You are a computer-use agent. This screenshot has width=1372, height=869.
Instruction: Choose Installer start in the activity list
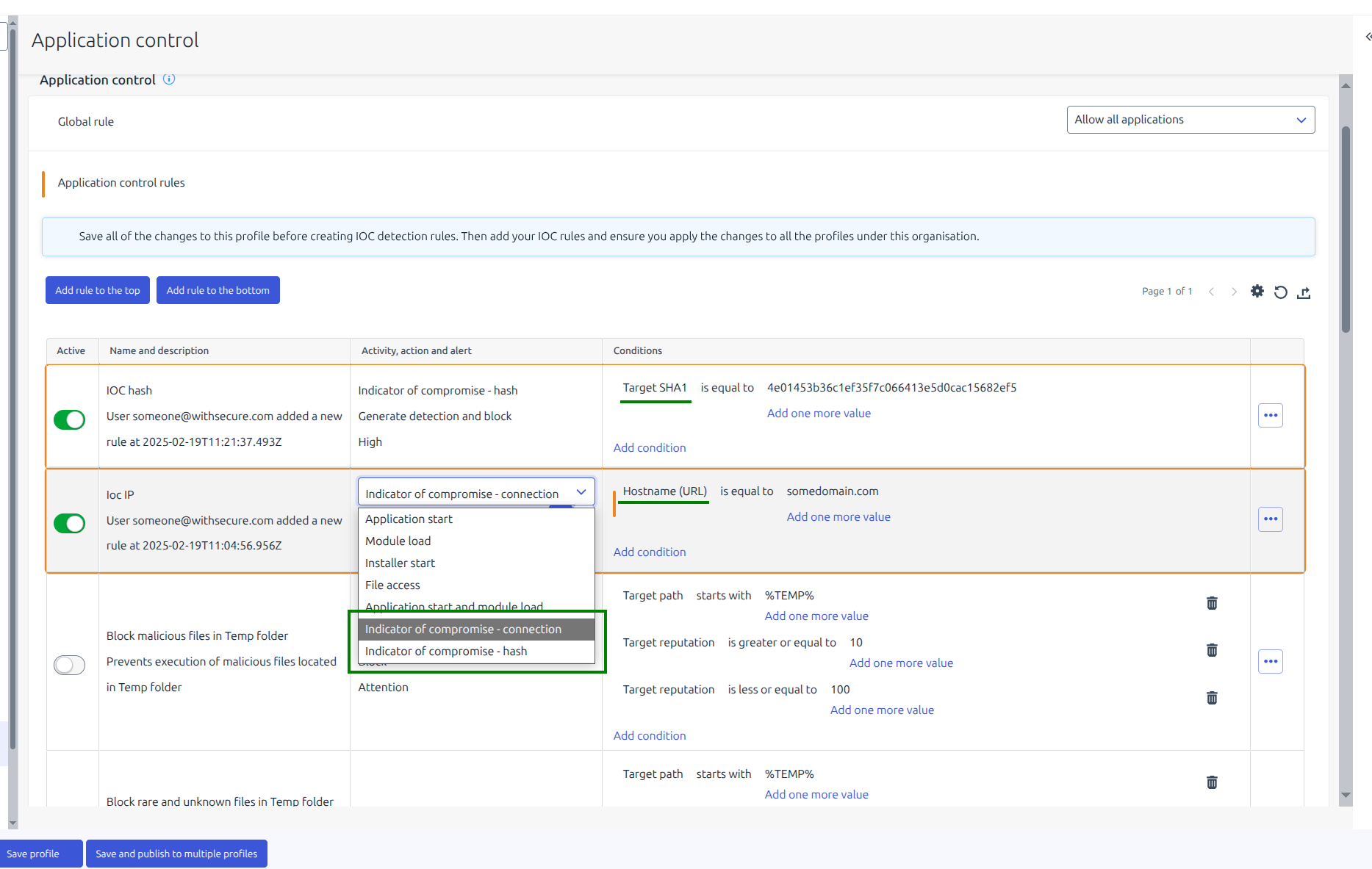click(x=476, y=563)
